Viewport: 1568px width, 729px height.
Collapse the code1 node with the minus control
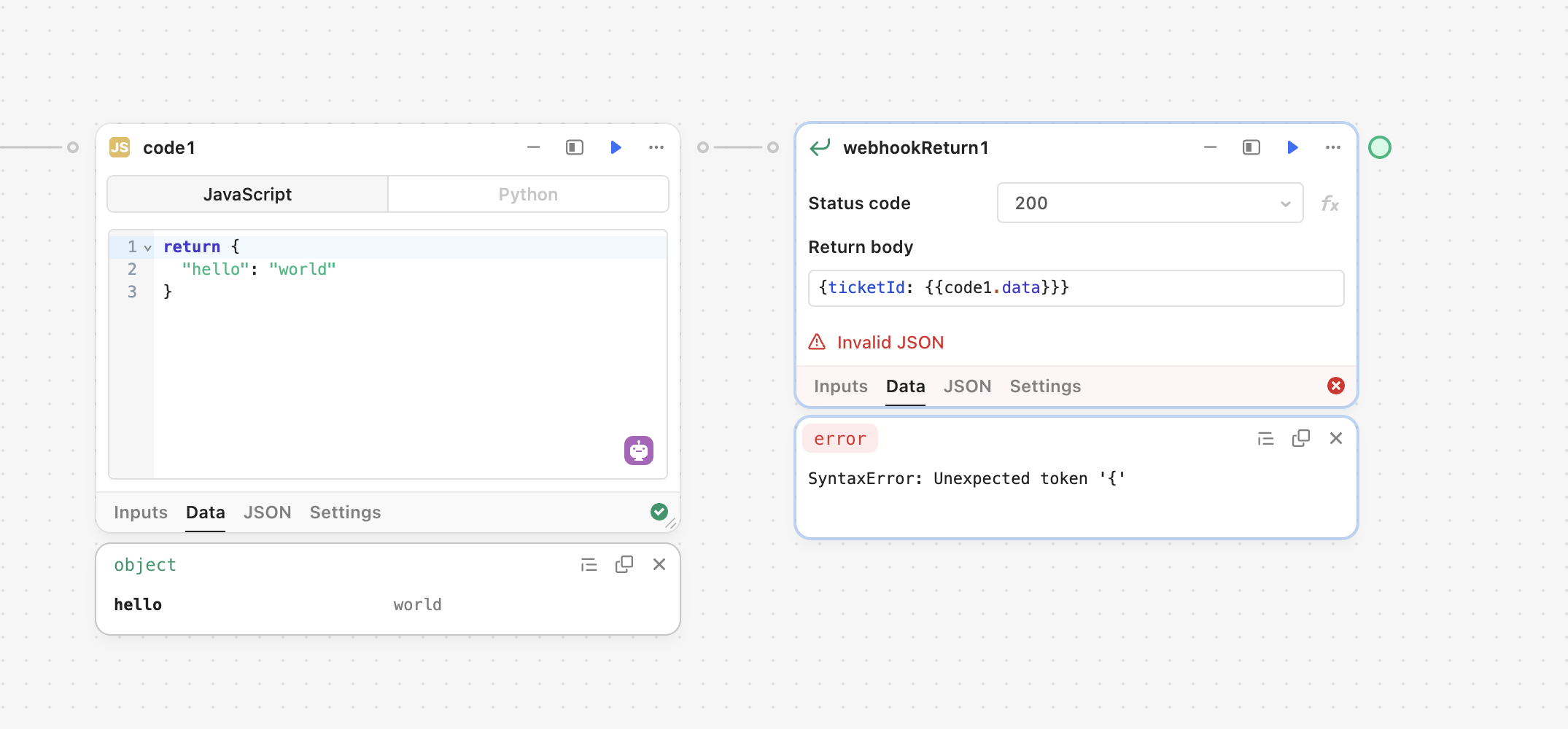tap(532, 147)
